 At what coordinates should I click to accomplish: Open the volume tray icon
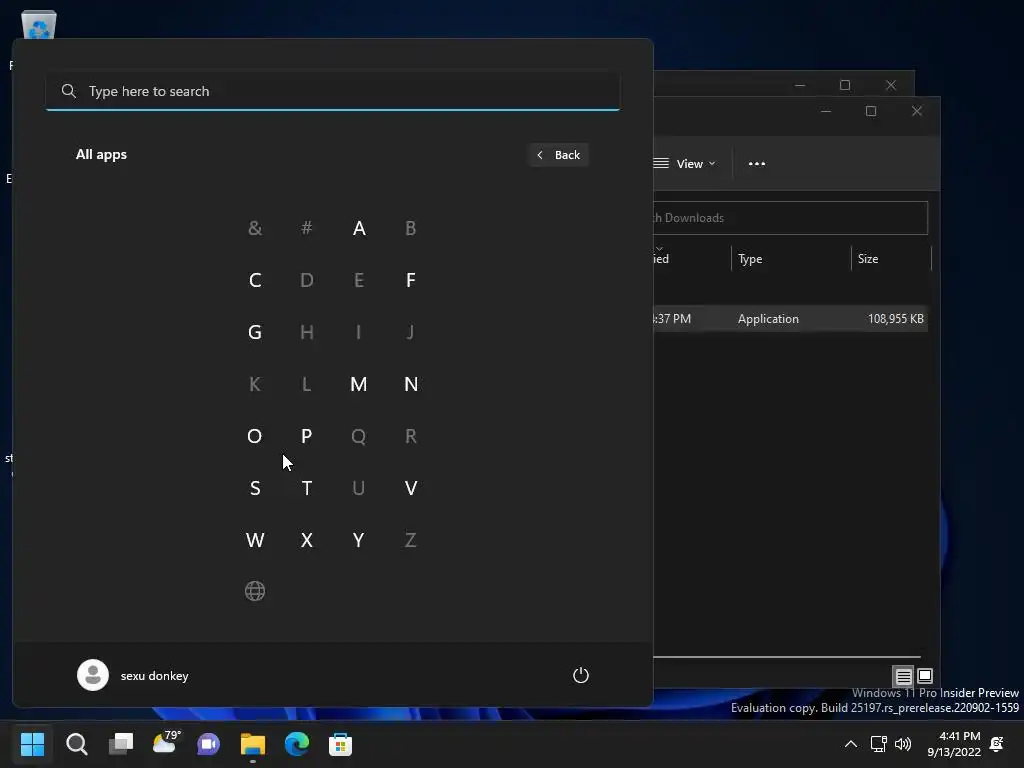903,744
